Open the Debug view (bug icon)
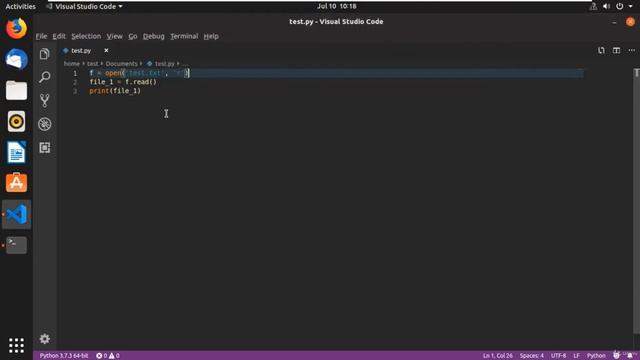 click(44, 124)
